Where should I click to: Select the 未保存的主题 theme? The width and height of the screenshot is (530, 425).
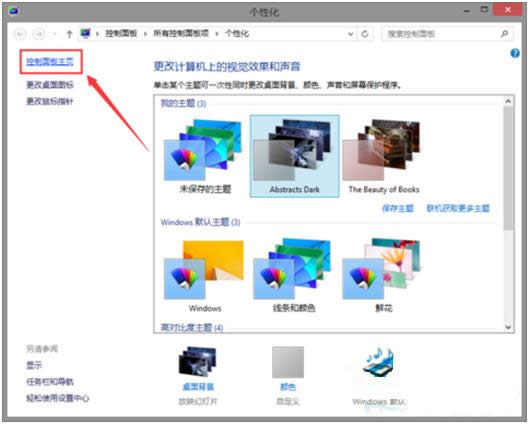pos(204,156)
